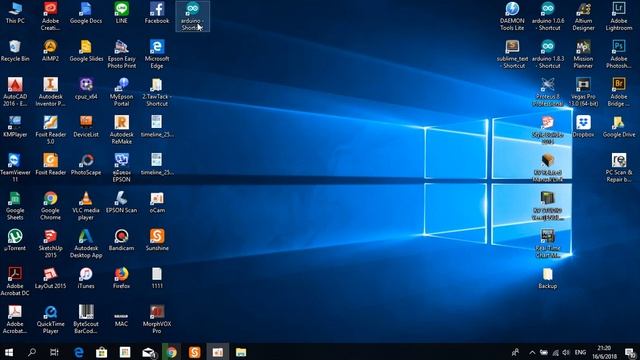Click the Adobe Bridge icon
This screenshot has width=640, height=360.
(618, 92)
